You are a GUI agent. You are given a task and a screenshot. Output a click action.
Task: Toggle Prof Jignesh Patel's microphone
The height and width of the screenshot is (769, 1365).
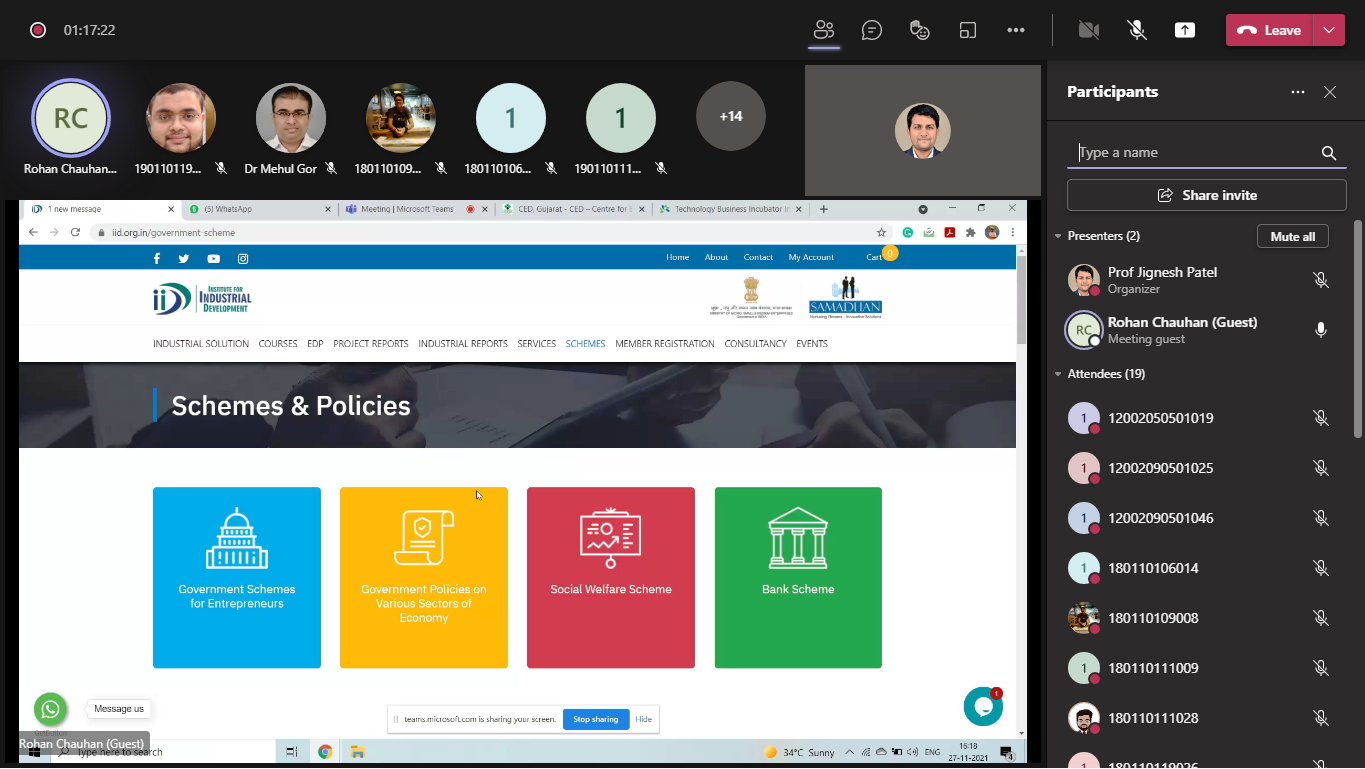pos(1321,280)
